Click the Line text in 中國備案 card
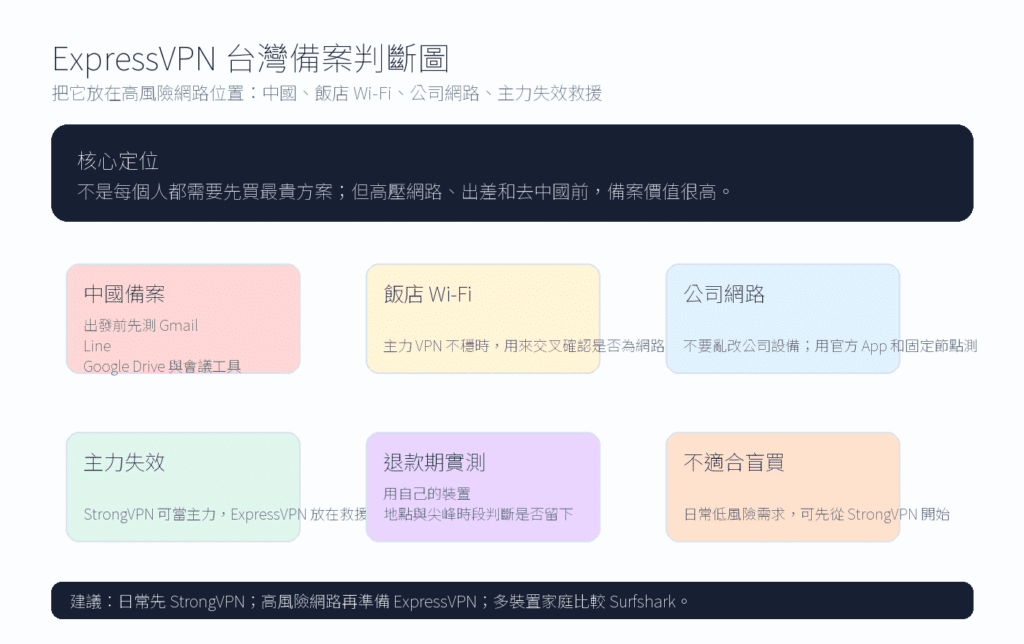1024x644 pixels. pyautogui.click(x=97, y=346)
